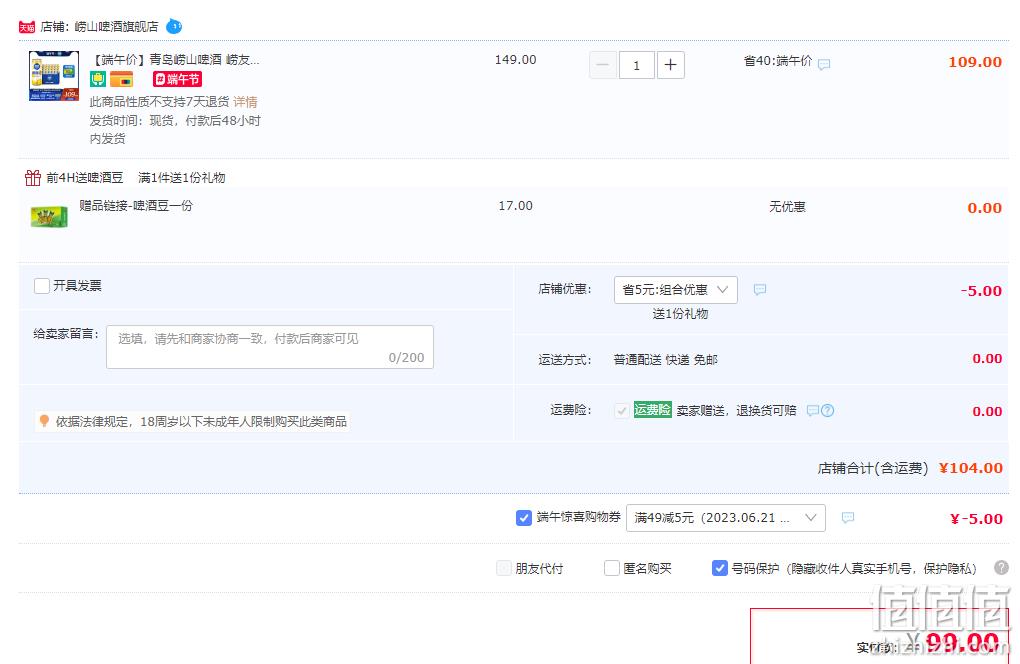Viewport: 1020px width, 664px height.
Task: Click the comment icon beside coupon dropdown
Action: (x=848, y=518)
